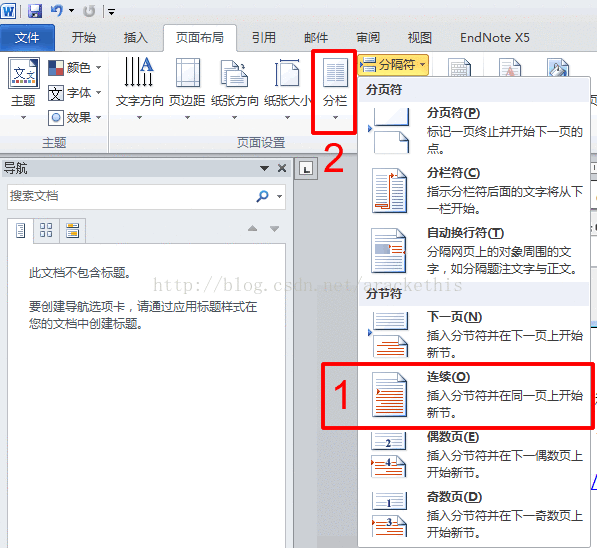Click the 连续 section break page icon
This screenshot has width=597, height=548.
(x=389, y=395)
